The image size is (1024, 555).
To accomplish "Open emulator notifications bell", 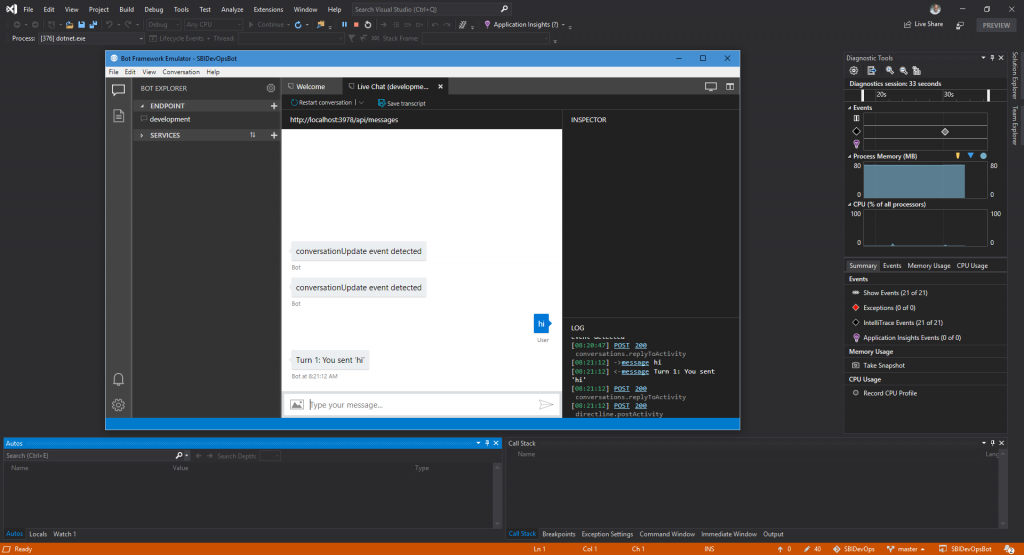I will click(x=118, y=379).
